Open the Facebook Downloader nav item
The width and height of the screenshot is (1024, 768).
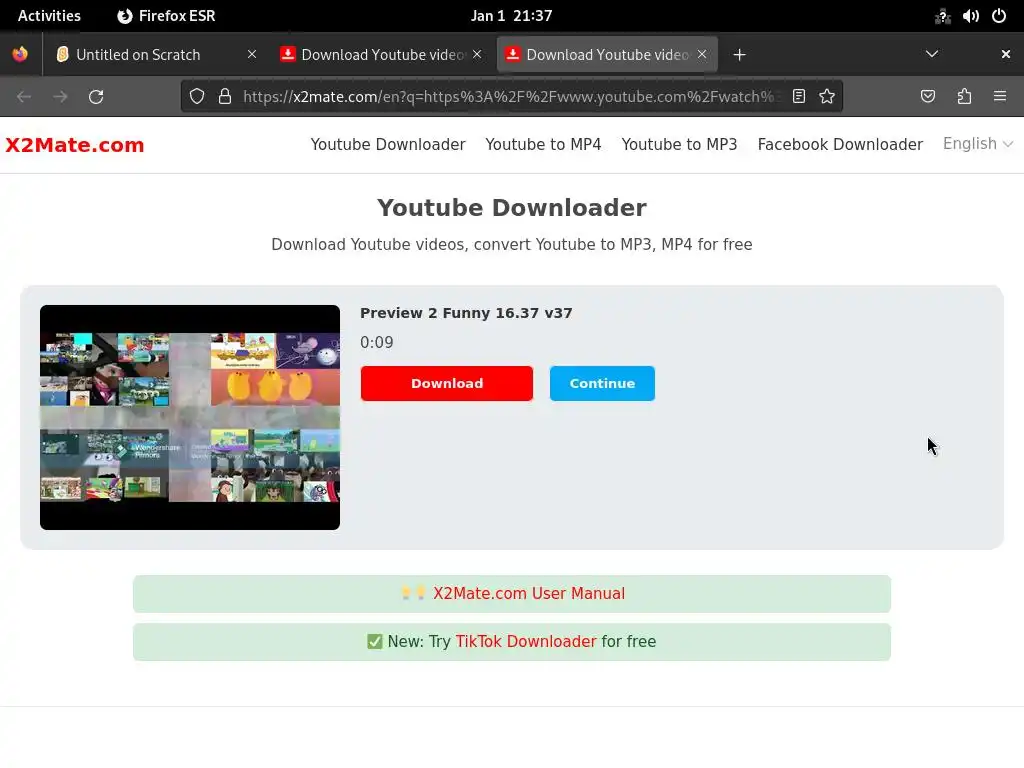coord(840,144)
